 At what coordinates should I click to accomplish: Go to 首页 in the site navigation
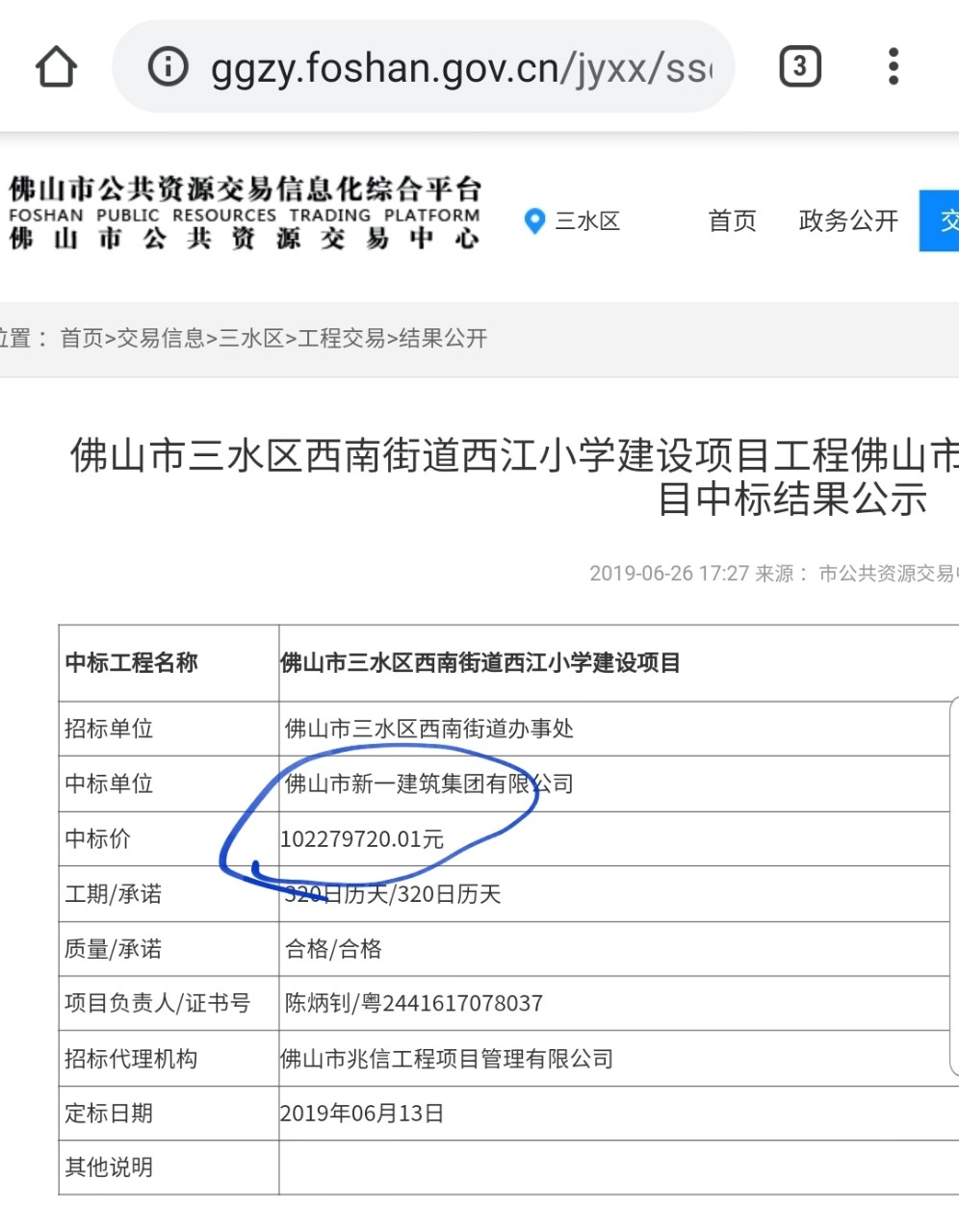pos(732,221)
